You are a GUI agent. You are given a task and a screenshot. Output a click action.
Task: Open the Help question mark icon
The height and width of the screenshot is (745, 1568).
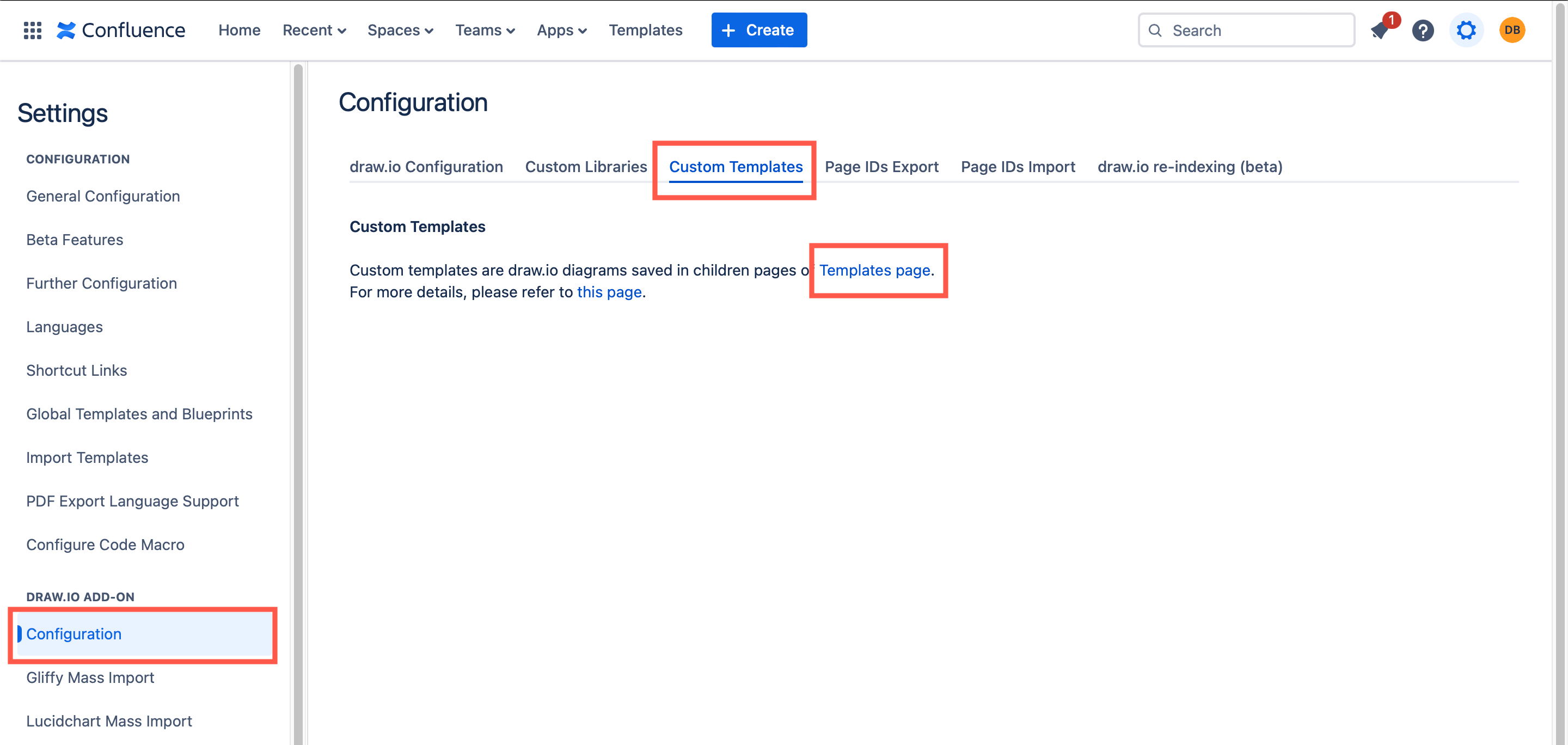[x=1423, y=30]
